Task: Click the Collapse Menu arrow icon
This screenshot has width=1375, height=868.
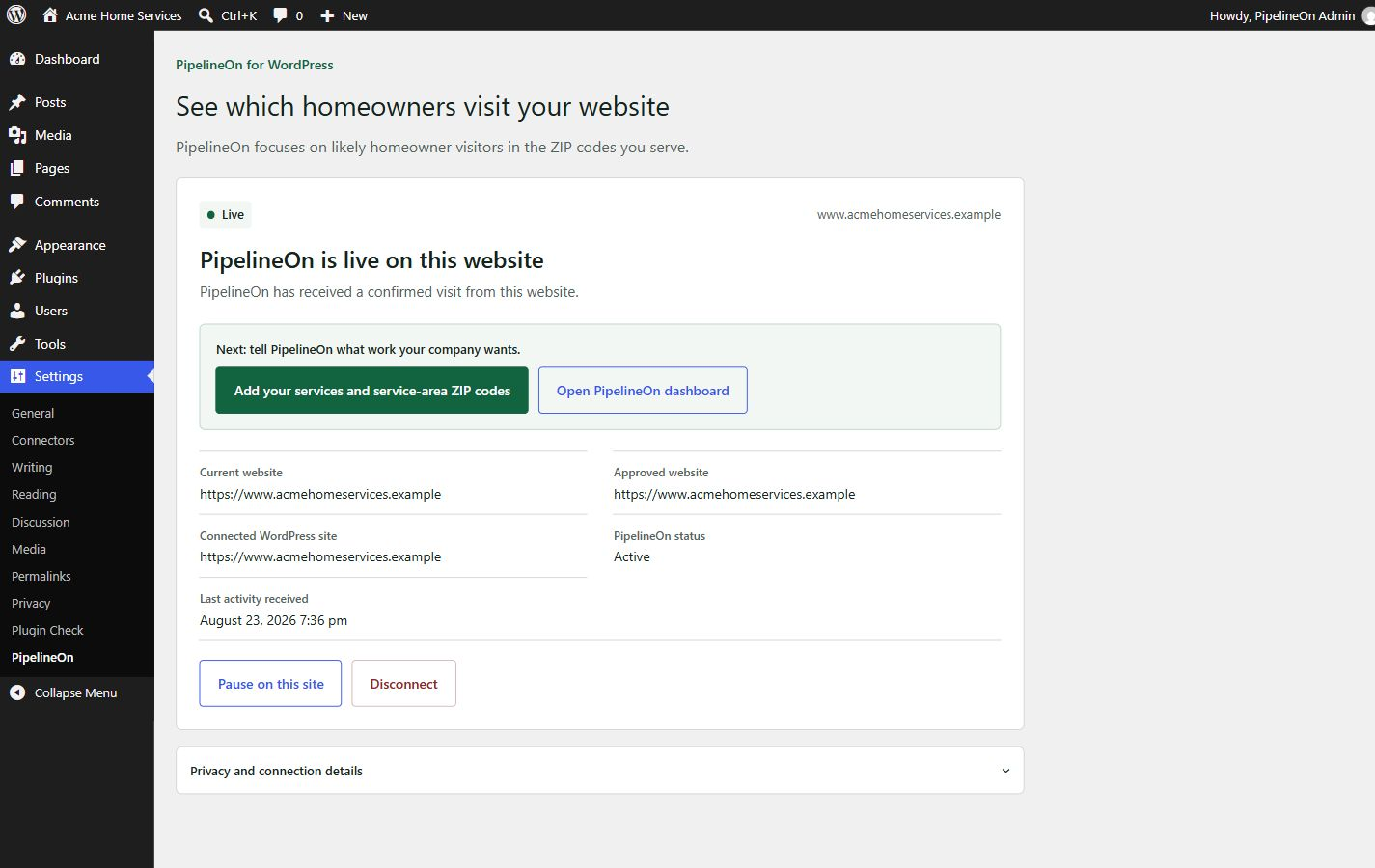Action: pyautogui.click(x=17, y=692)
